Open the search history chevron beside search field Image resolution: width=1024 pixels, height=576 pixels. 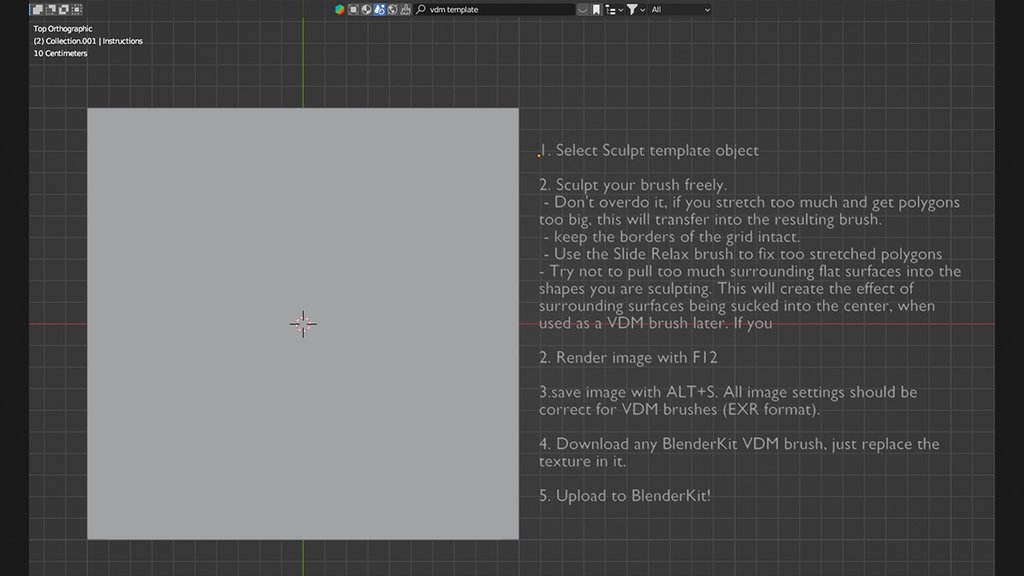tap(581, 9)
